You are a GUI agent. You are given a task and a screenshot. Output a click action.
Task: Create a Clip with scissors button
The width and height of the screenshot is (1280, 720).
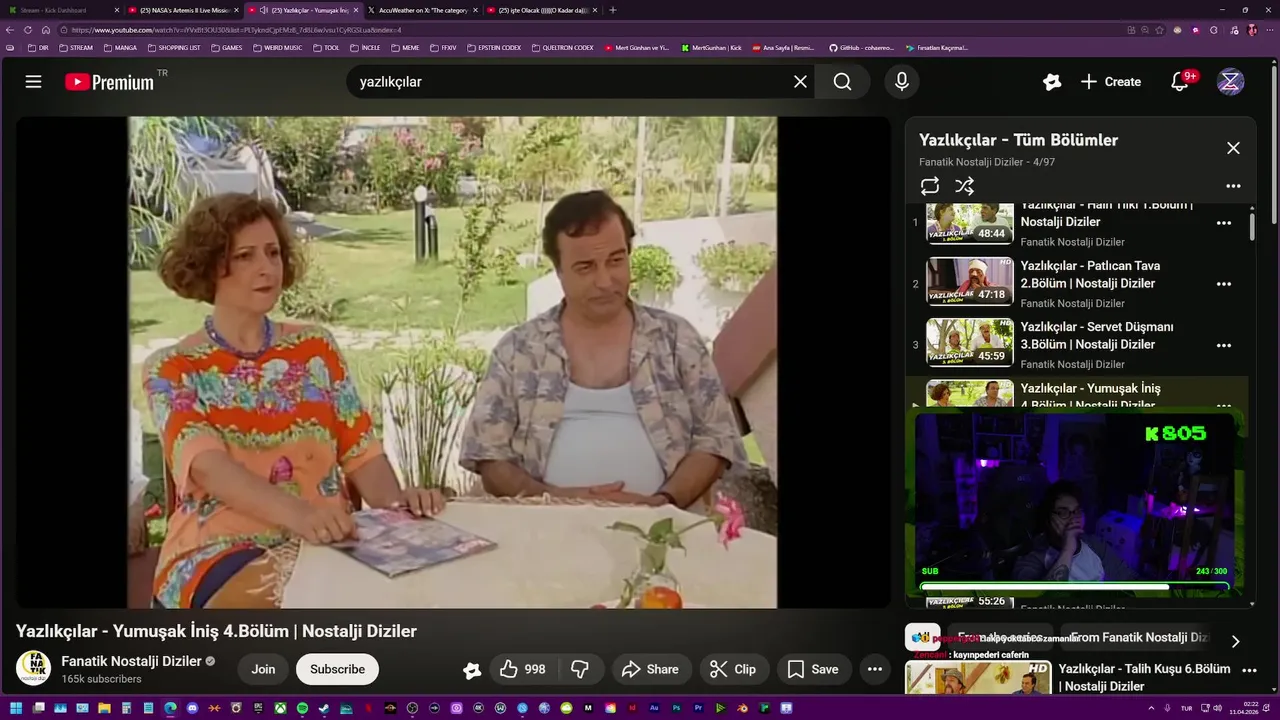click(733, 669)
